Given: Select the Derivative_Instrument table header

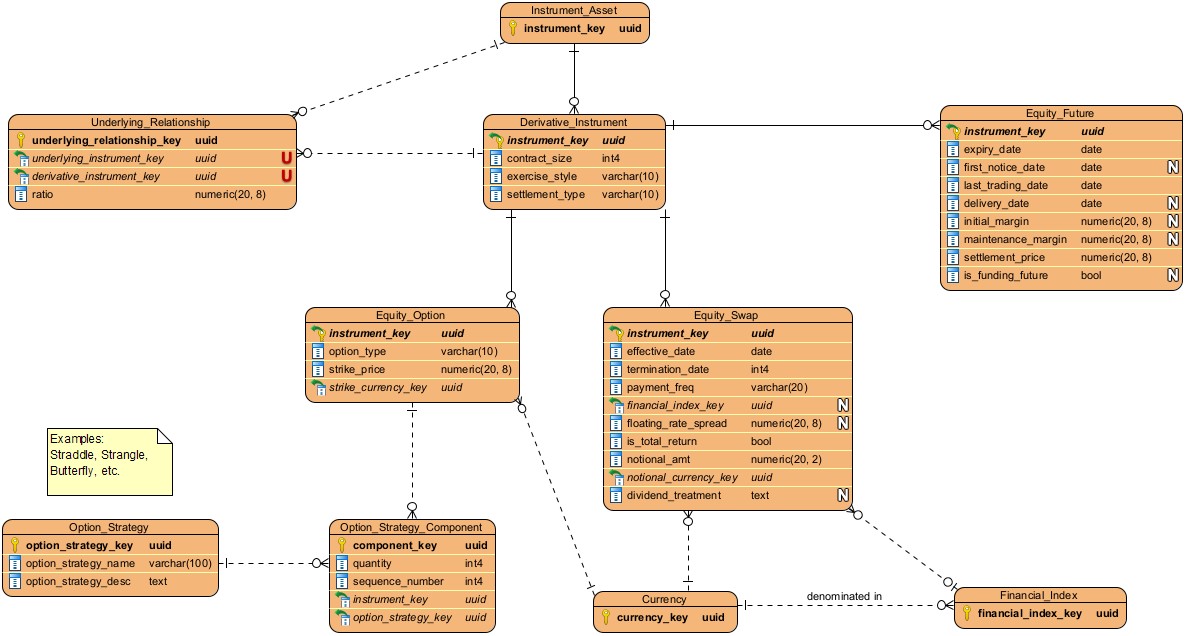Looking at the screenshot, I should [574, 122].
